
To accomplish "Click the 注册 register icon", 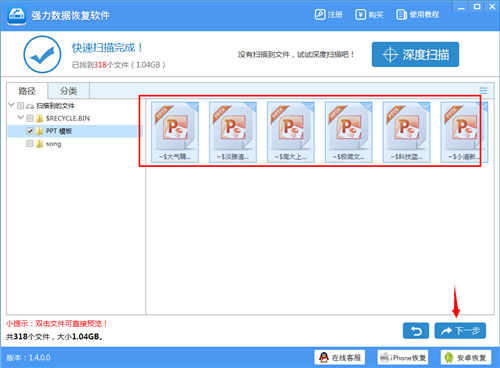I will pos(320,15).
